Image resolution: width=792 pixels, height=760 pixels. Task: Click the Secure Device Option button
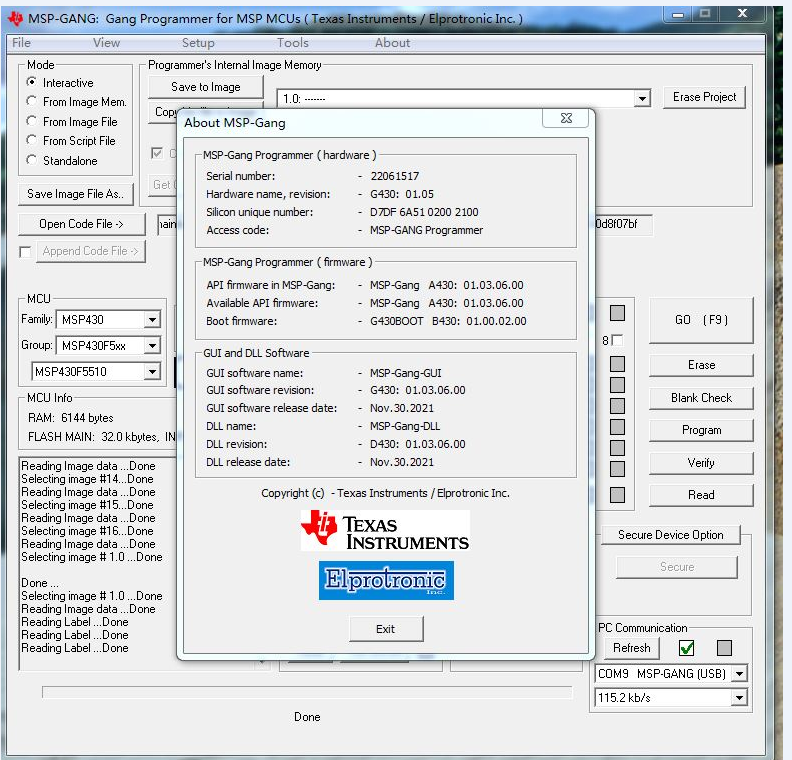tap(670, 535)
